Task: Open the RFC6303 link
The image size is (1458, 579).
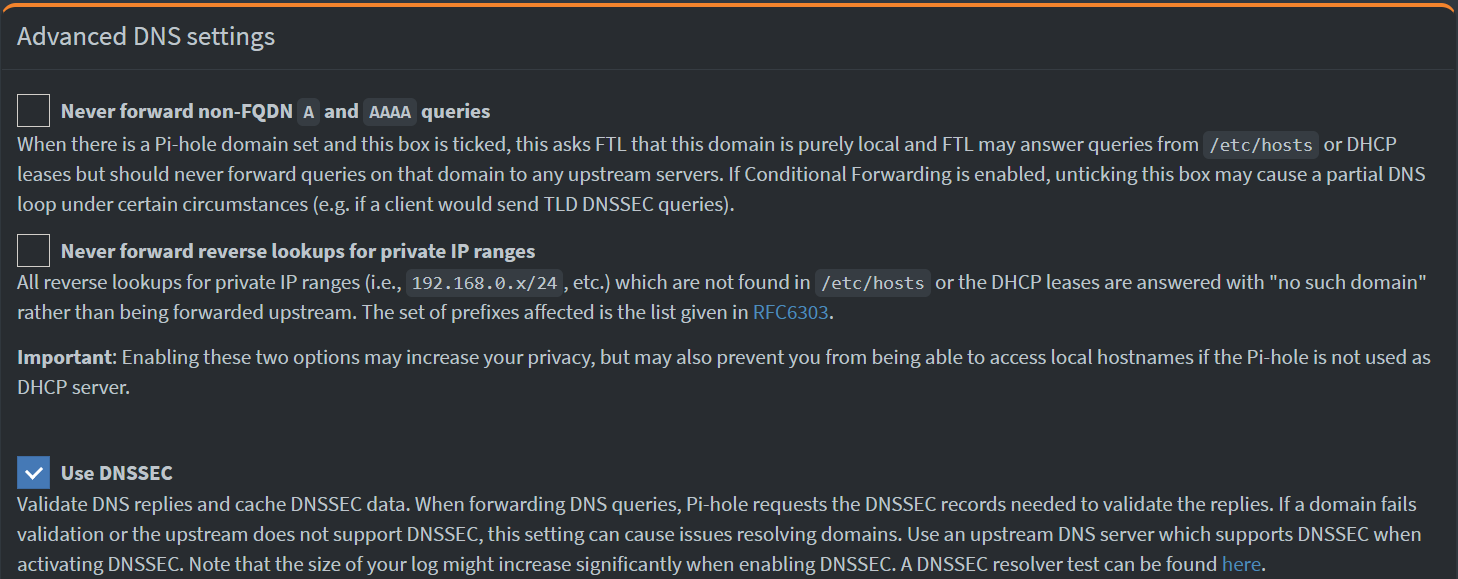Action: click(790, 312)
